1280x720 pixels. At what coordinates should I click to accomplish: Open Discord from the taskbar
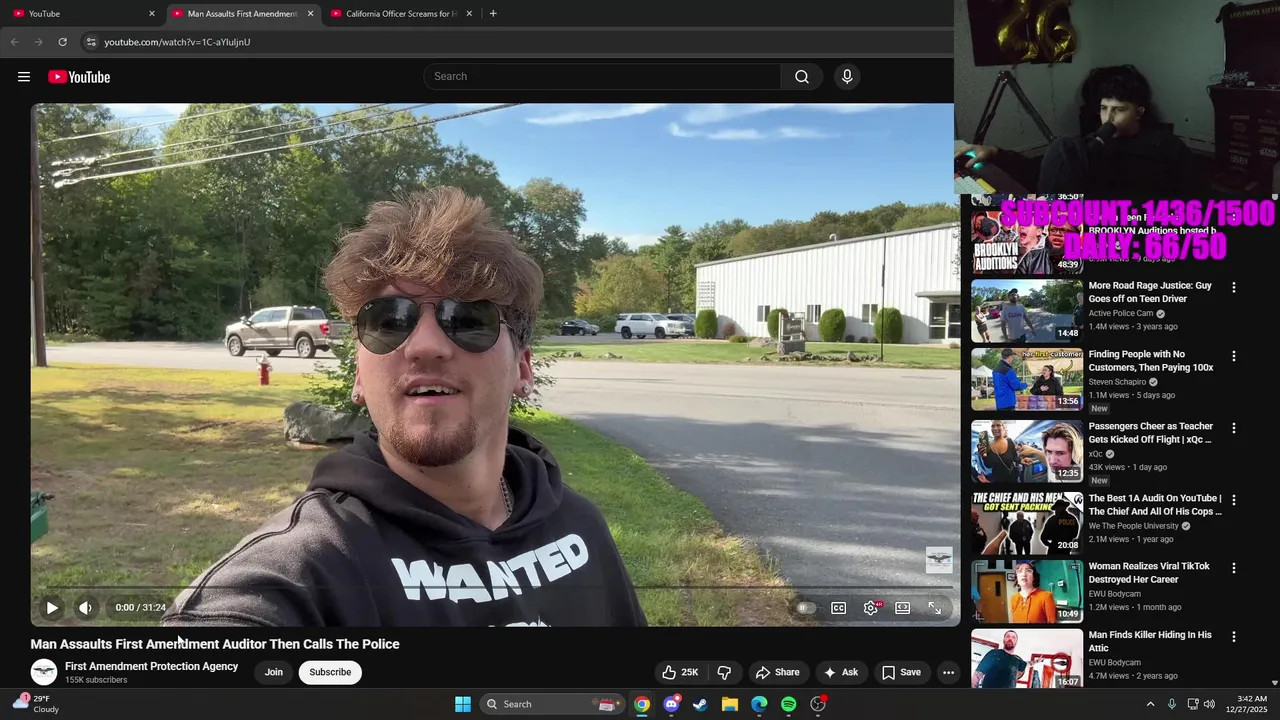(671, 704)
